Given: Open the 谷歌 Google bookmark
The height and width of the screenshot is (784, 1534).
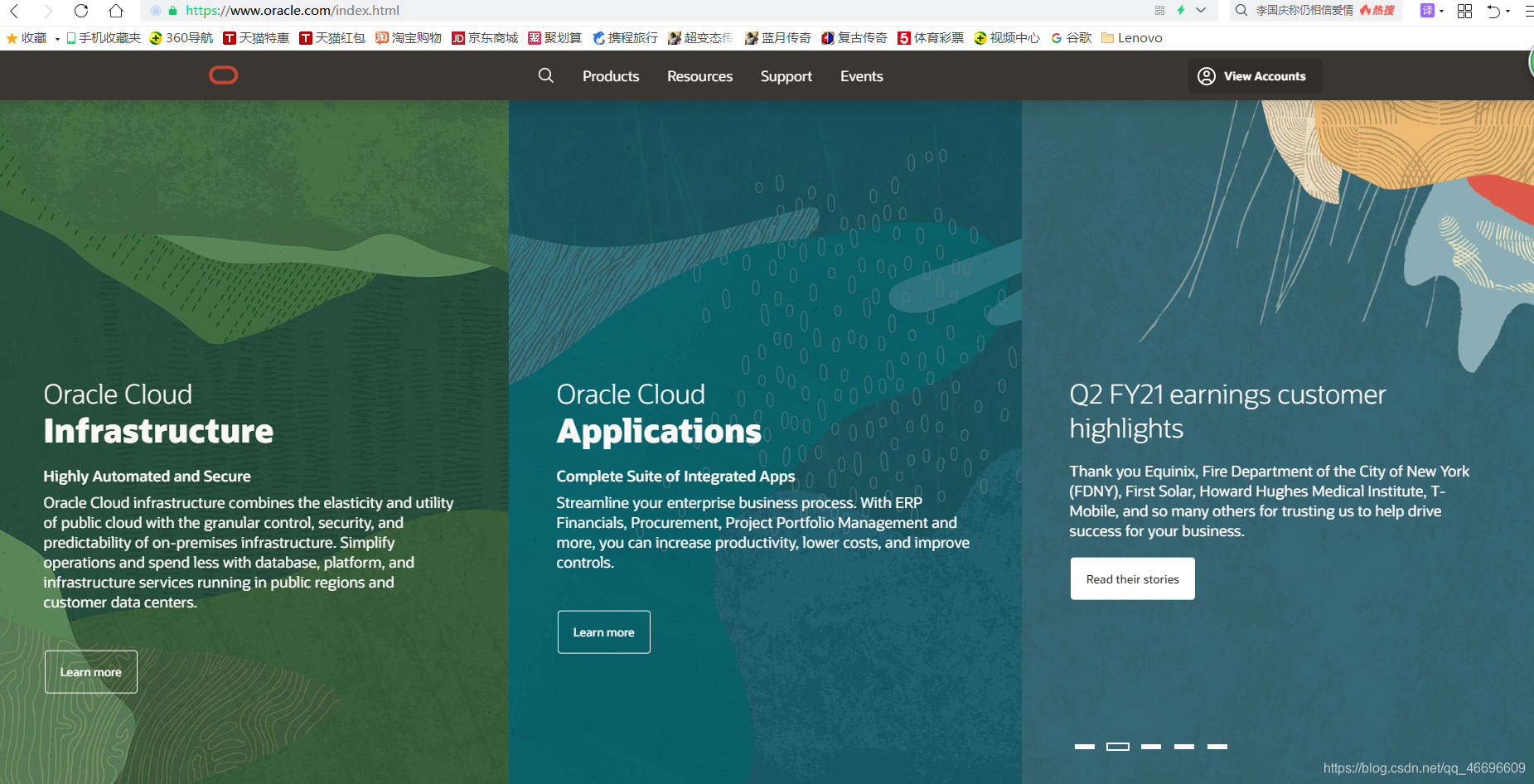Looking at the screenshot, I should [x=1071, y=38].
